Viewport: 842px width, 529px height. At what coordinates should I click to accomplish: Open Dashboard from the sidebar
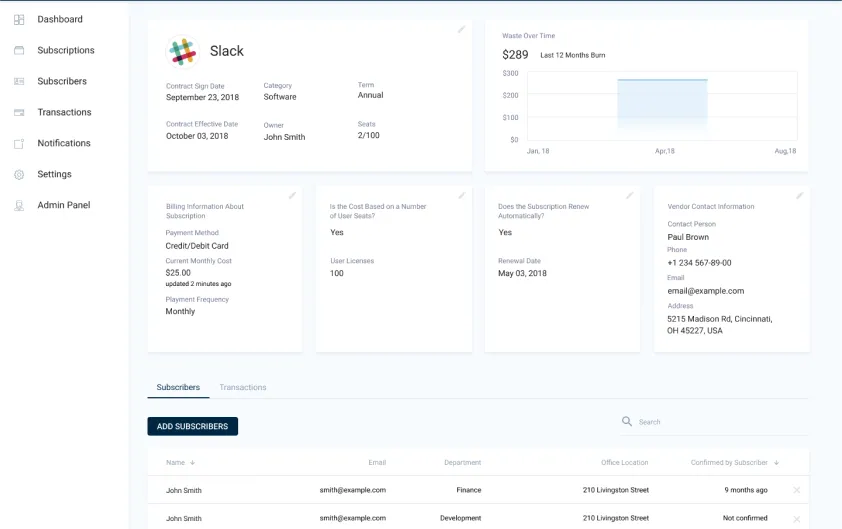[x=60, y=19]
